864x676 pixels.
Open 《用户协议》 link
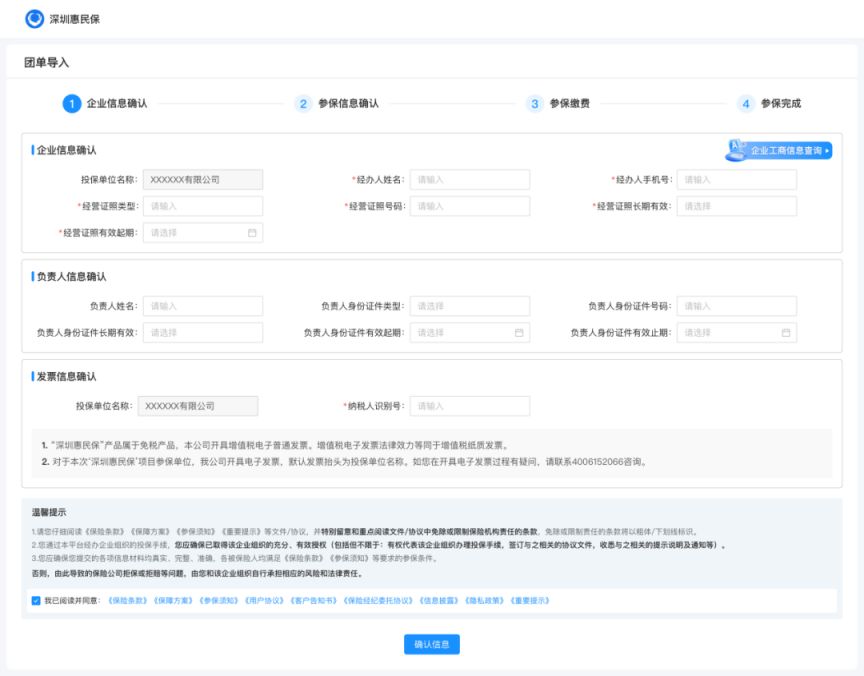[264, 601]
